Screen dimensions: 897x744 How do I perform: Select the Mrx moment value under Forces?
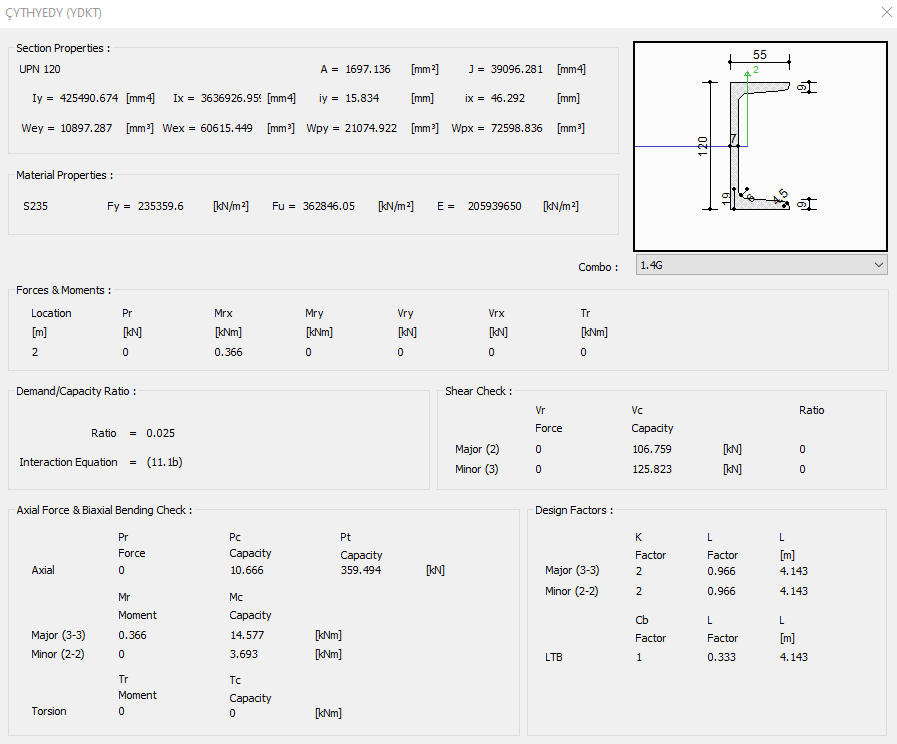pos(228,352)
